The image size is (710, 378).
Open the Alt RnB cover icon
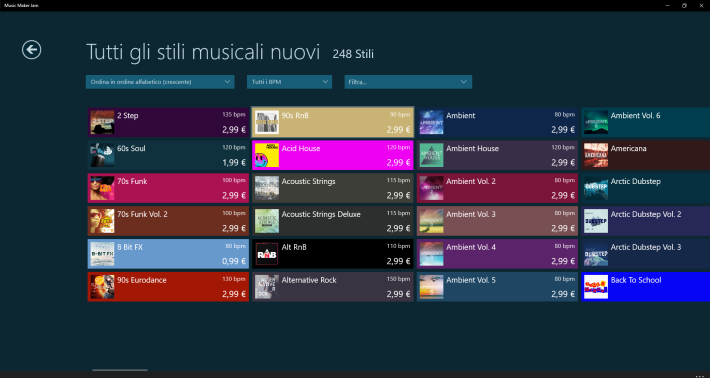coord(267,254)
